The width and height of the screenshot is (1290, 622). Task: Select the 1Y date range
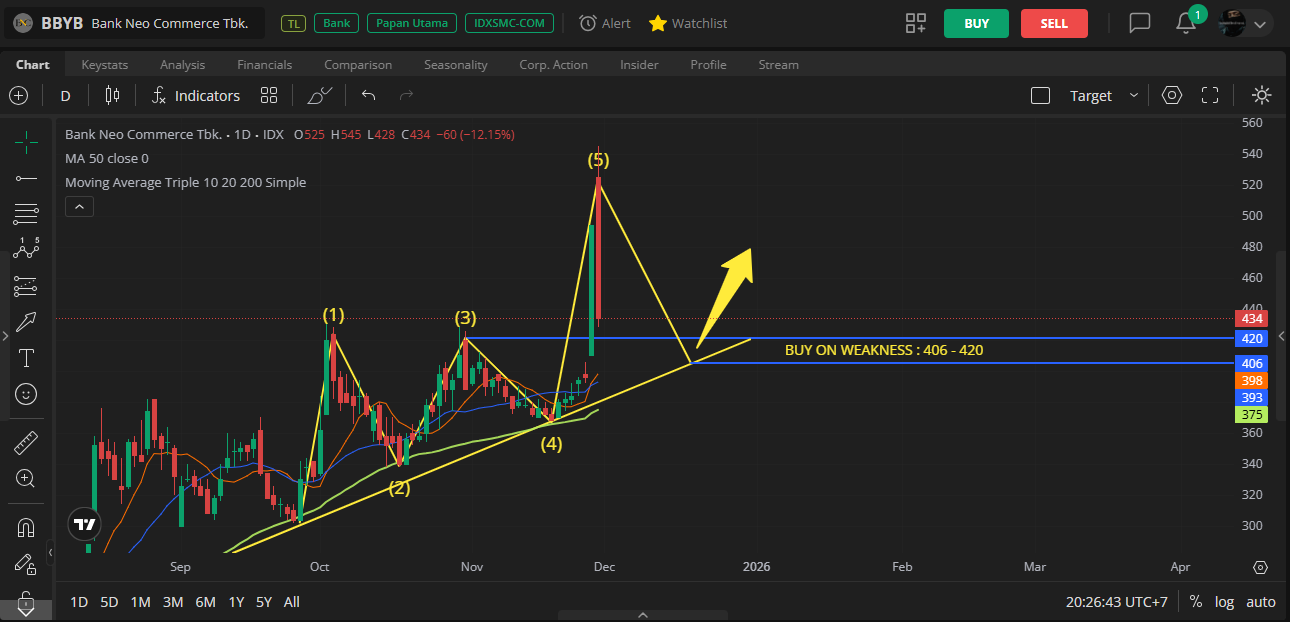(x=236, y=602)
